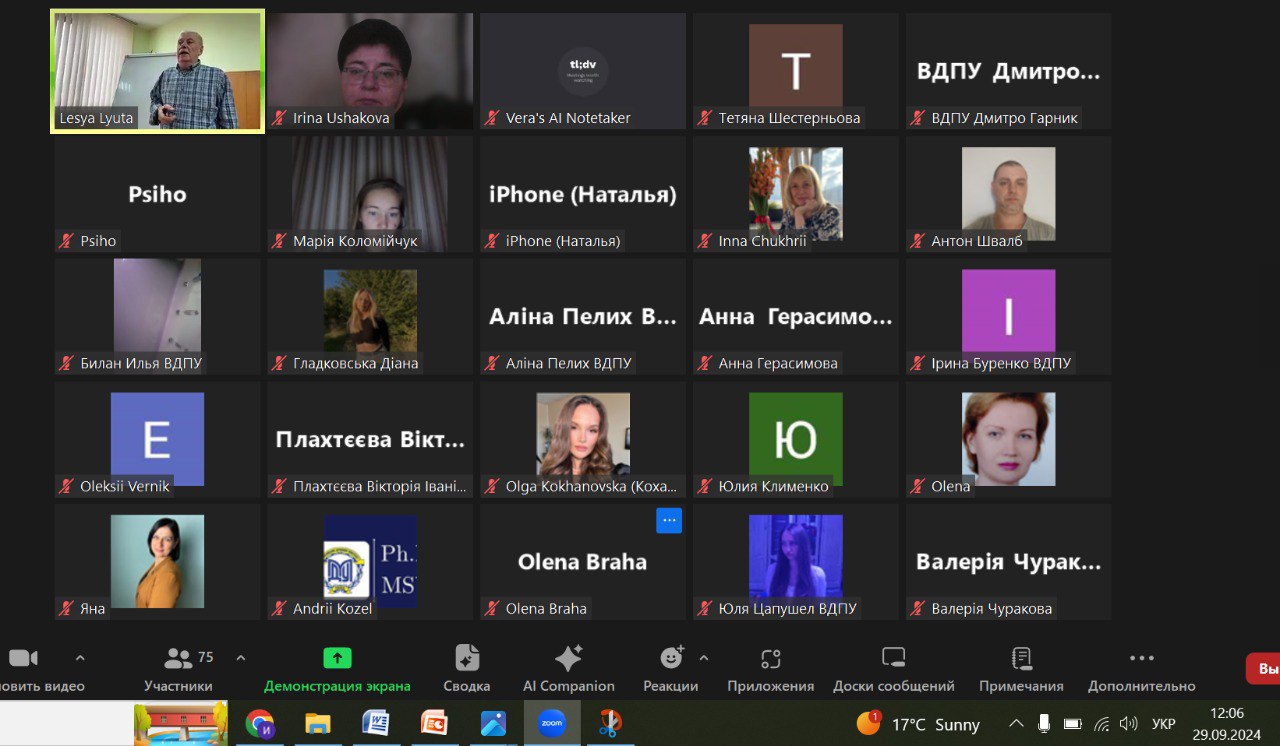Select Аліна Пелих ВДПУ tile

(x=583, y=317)
